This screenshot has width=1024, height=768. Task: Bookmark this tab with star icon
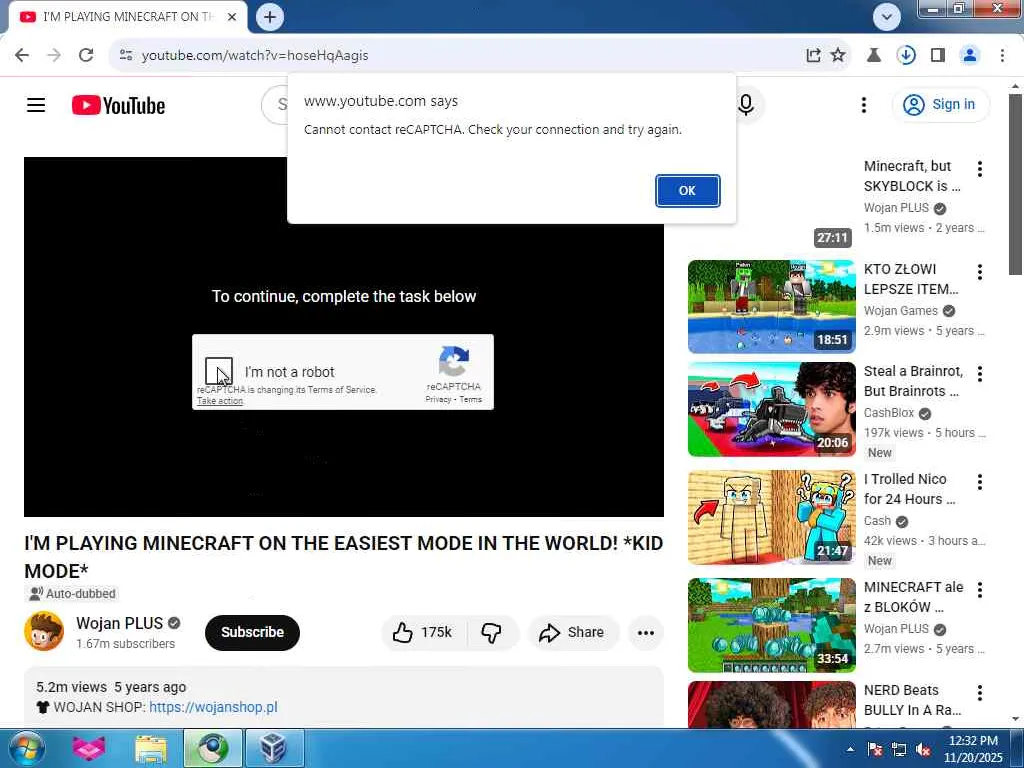coord(838,56)
